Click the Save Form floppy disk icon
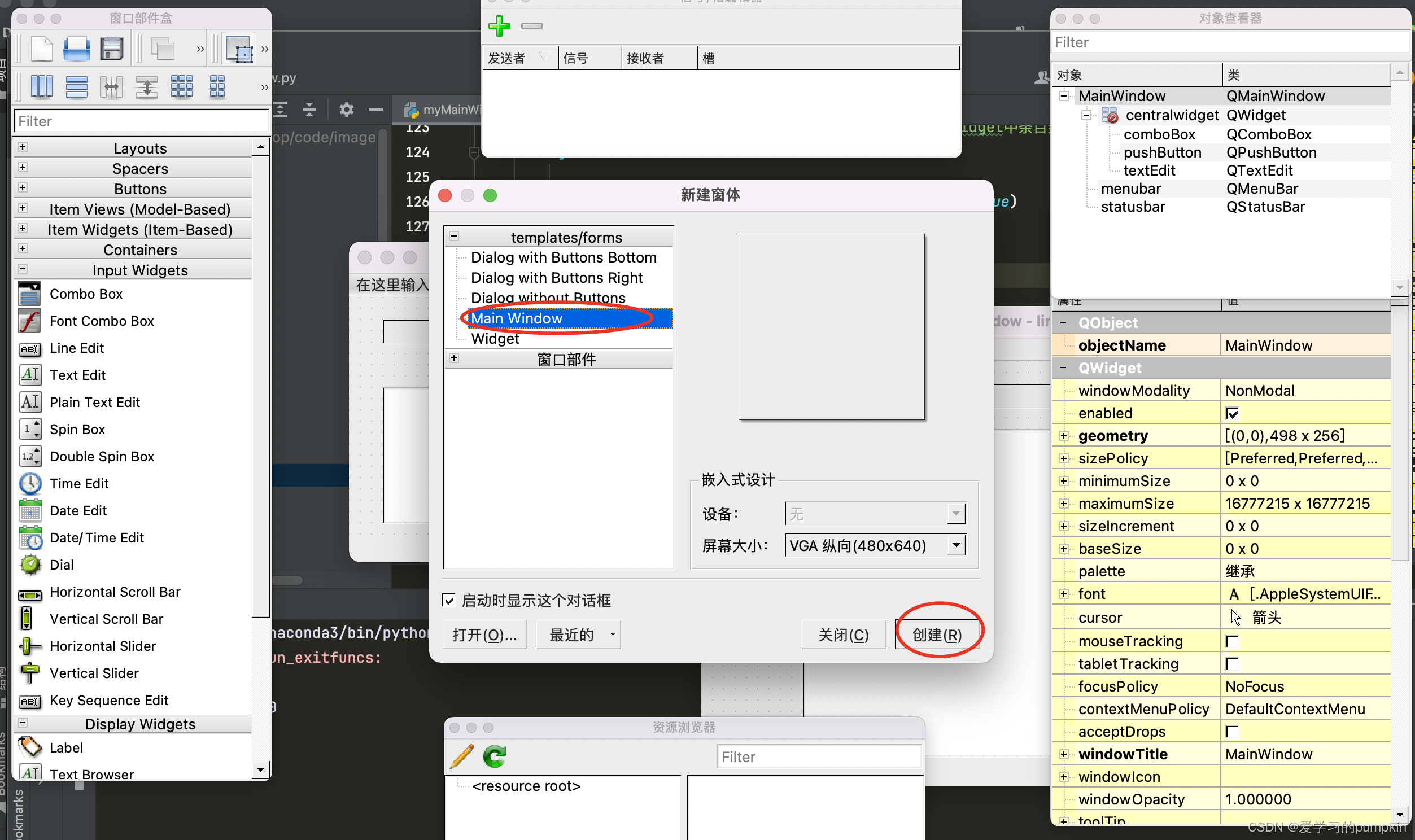Image resolution: width=1415 pixels, height=840 pixels. 111,49
